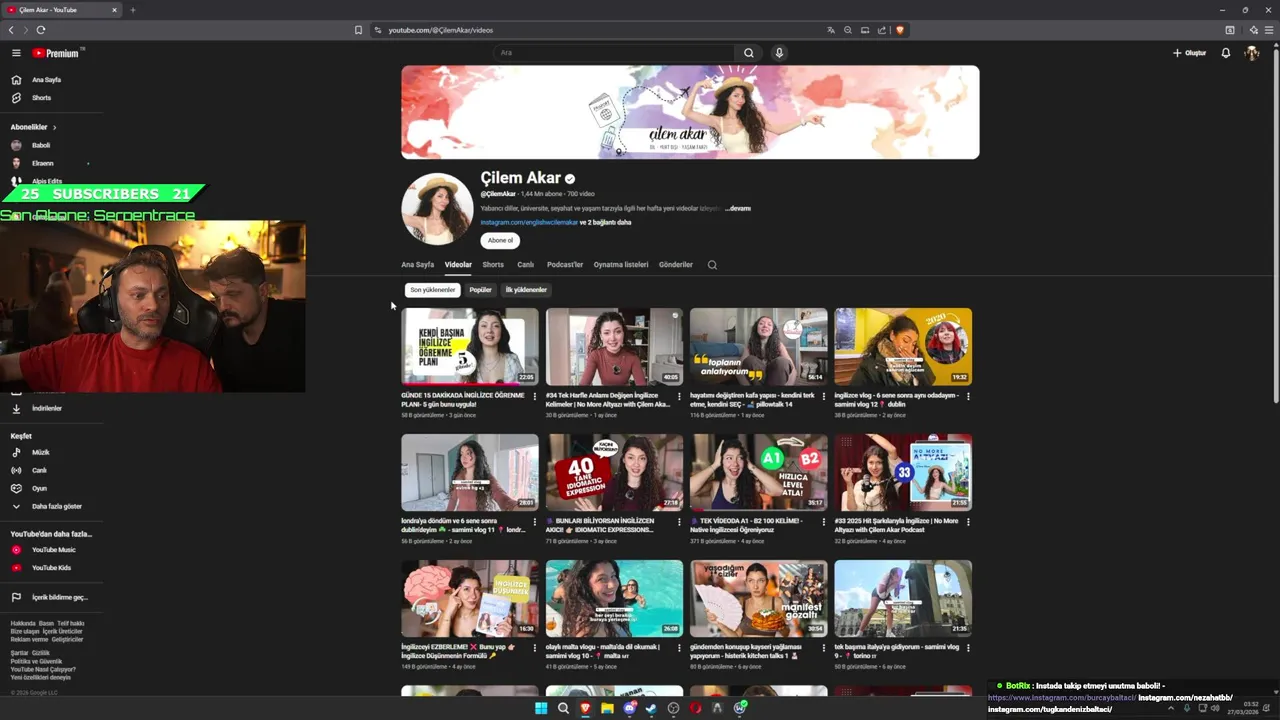Click the zoom magnifier icon in the address bar
1280x720 pixels.
click(x=848, y=30)
